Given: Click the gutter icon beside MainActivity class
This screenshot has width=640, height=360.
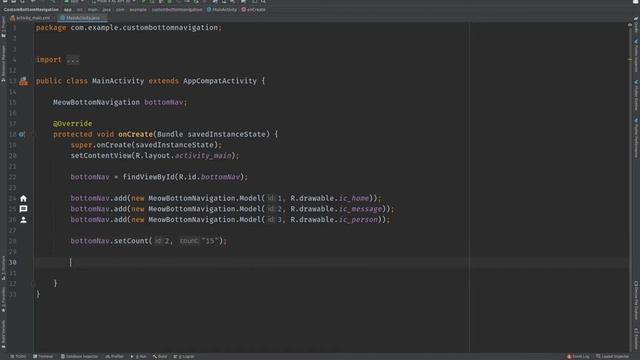Looking at the screenshot, I should [24, 81].
